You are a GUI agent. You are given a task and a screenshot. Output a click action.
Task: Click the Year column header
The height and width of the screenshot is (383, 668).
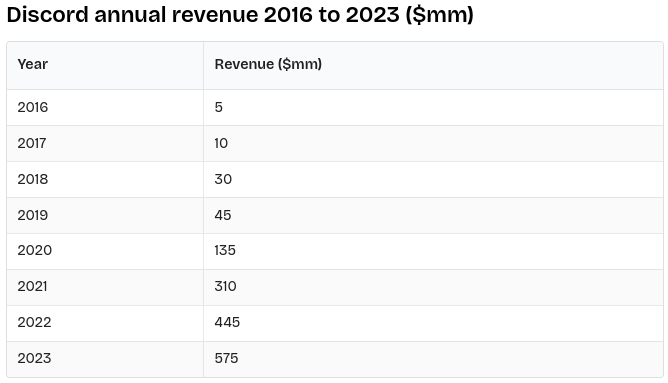coord(105,65)
